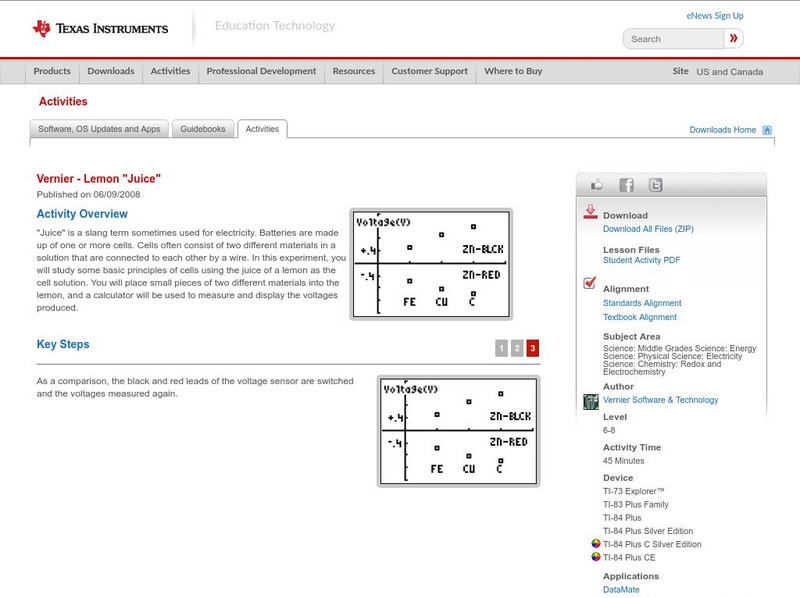Click the Vernier Software author icon
800x598 pixels.
[x=592, y=399]
